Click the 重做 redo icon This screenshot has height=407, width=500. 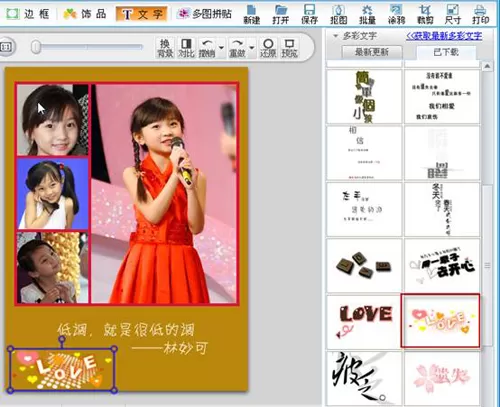(237, 48)
